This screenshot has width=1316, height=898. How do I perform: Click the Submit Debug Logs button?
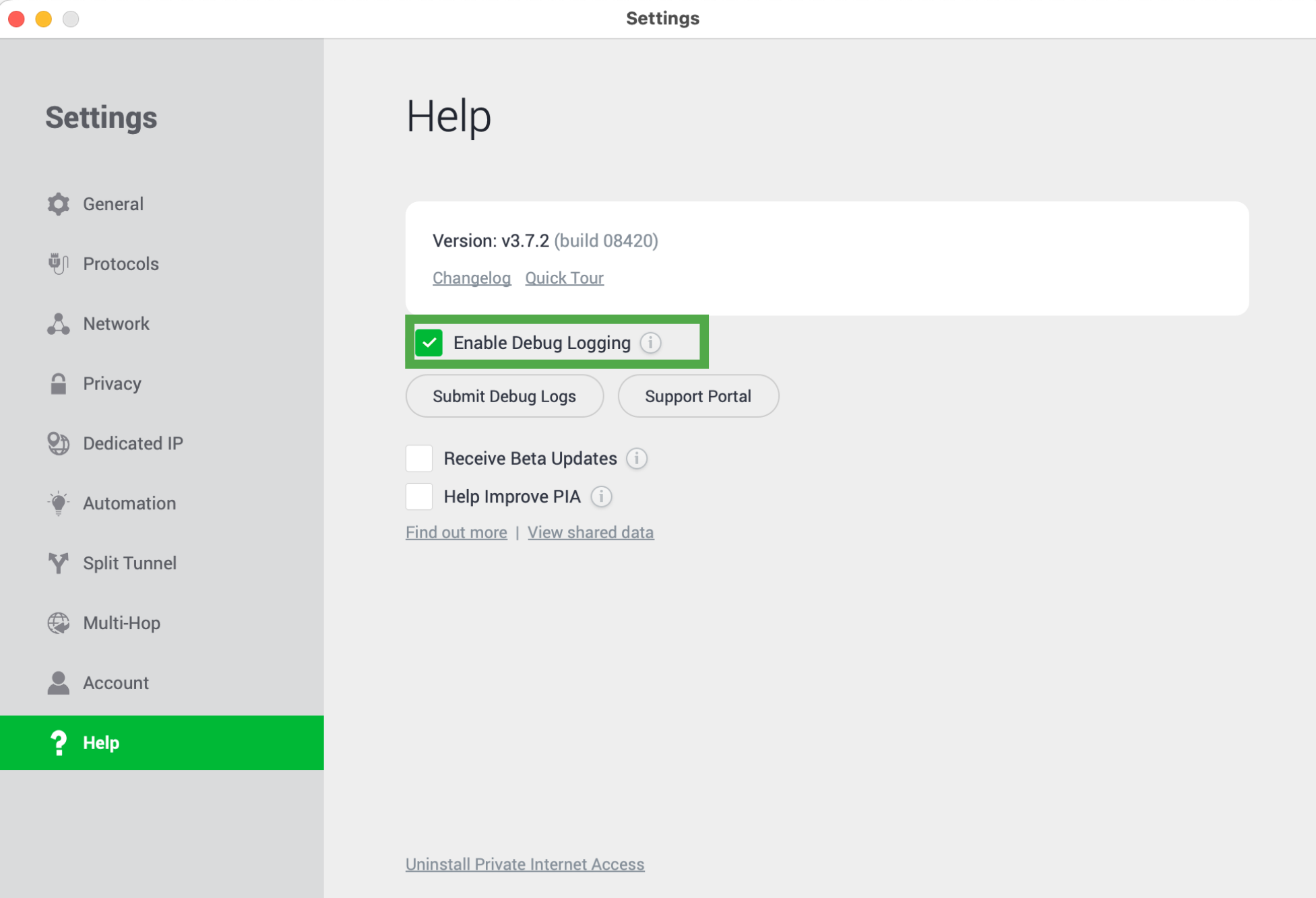pos(505,396)
